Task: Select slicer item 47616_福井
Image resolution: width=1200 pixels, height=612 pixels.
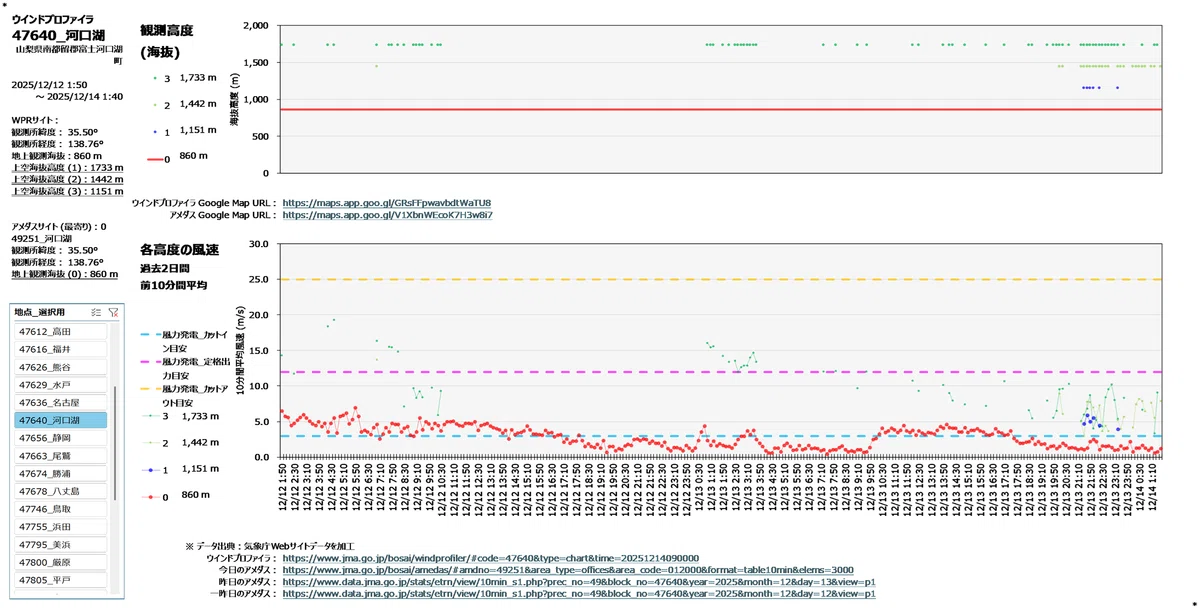Action: click(x=61, y=349)
